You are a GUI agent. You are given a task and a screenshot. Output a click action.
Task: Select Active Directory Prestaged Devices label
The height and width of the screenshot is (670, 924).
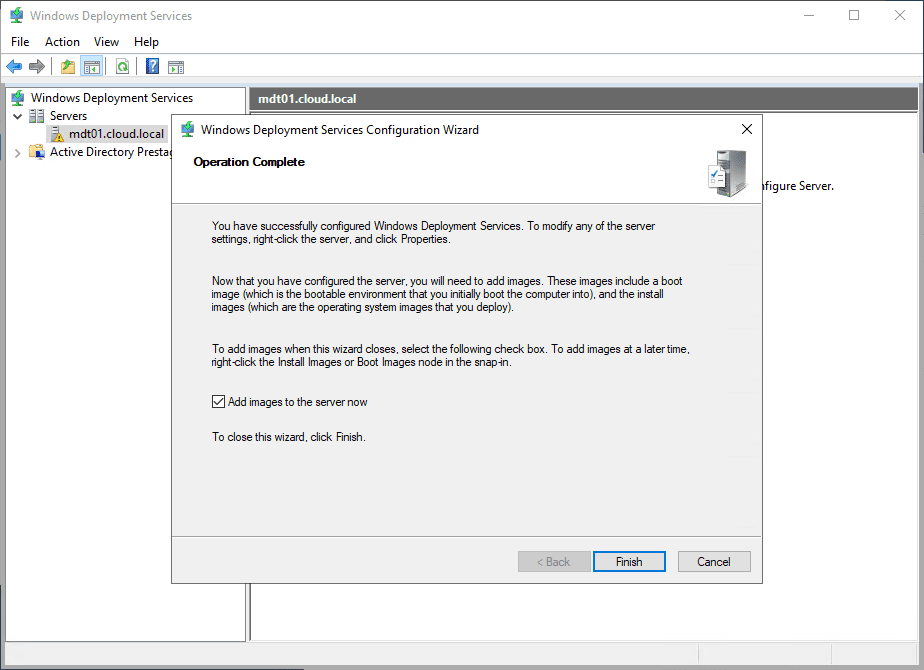click(110, 152)
